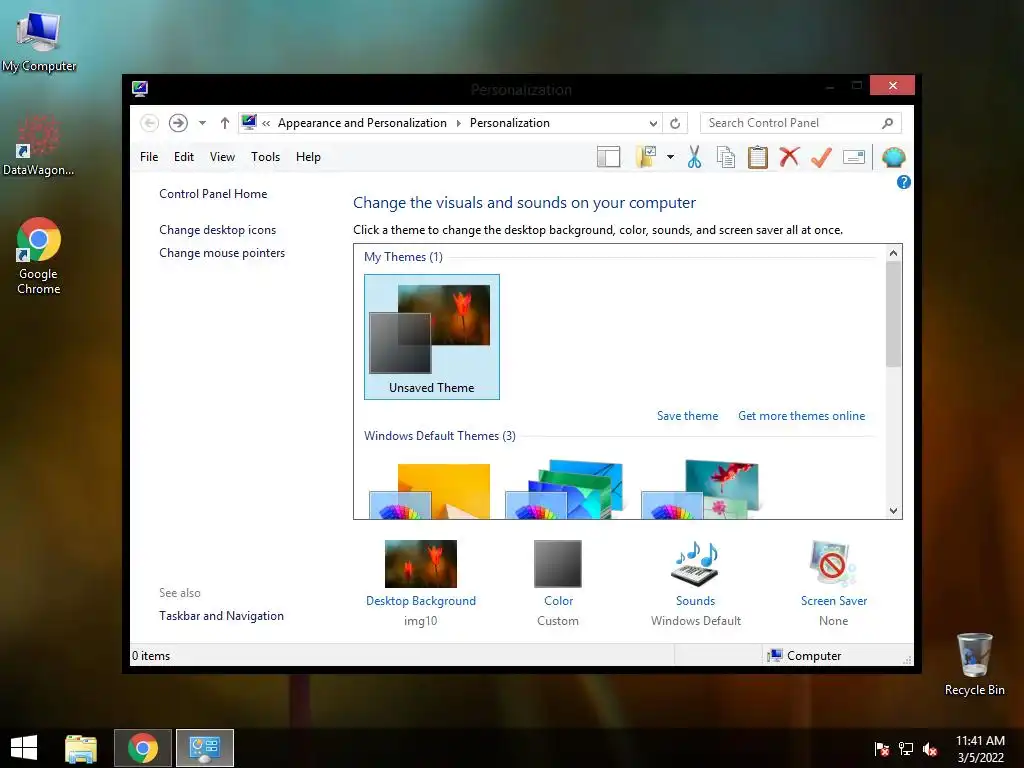Select the Unsaved Theme thumbnail
Image resolution: width=1024 pixels, height=768 pixels.
click(432, 337)
